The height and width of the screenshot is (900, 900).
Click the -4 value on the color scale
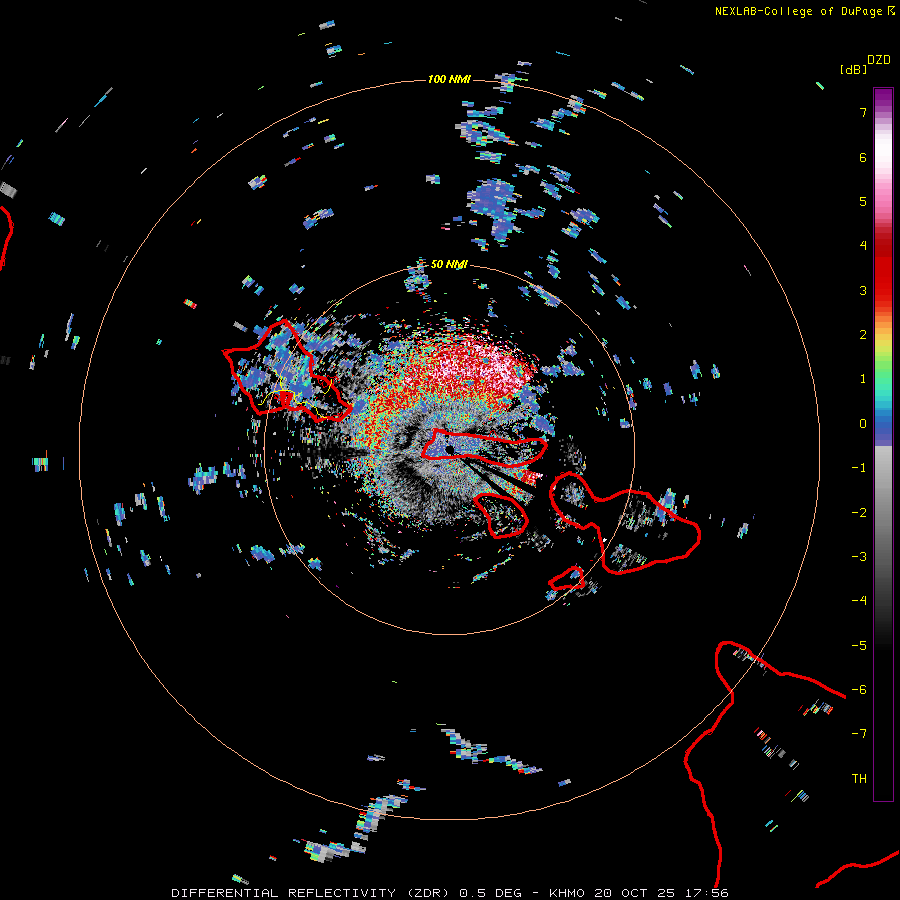[x=859, y=601]
